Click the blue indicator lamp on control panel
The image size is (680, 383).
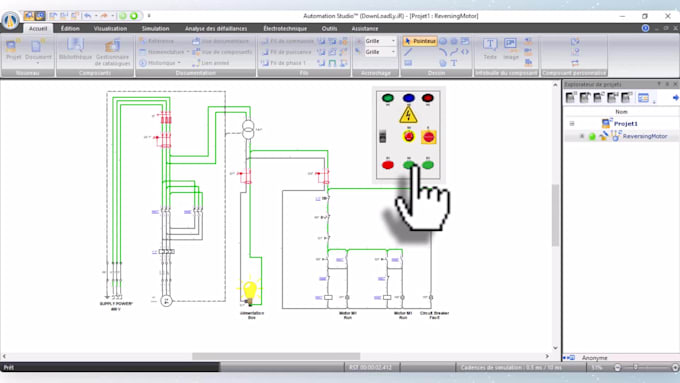click(408, 98)
